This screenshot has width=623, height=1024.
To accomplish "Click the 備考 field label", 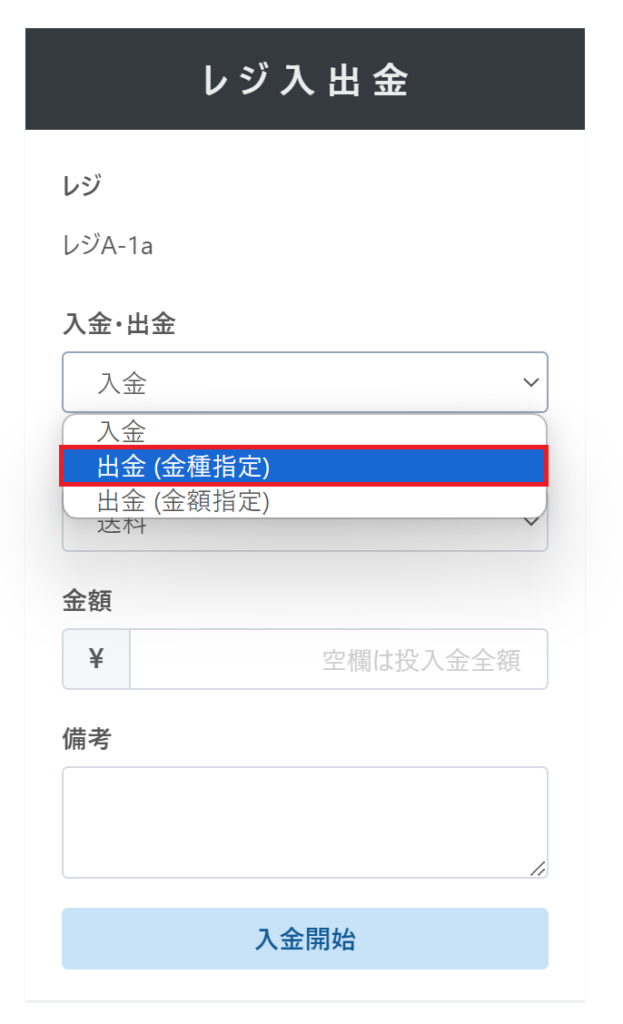I will (87, 738).
